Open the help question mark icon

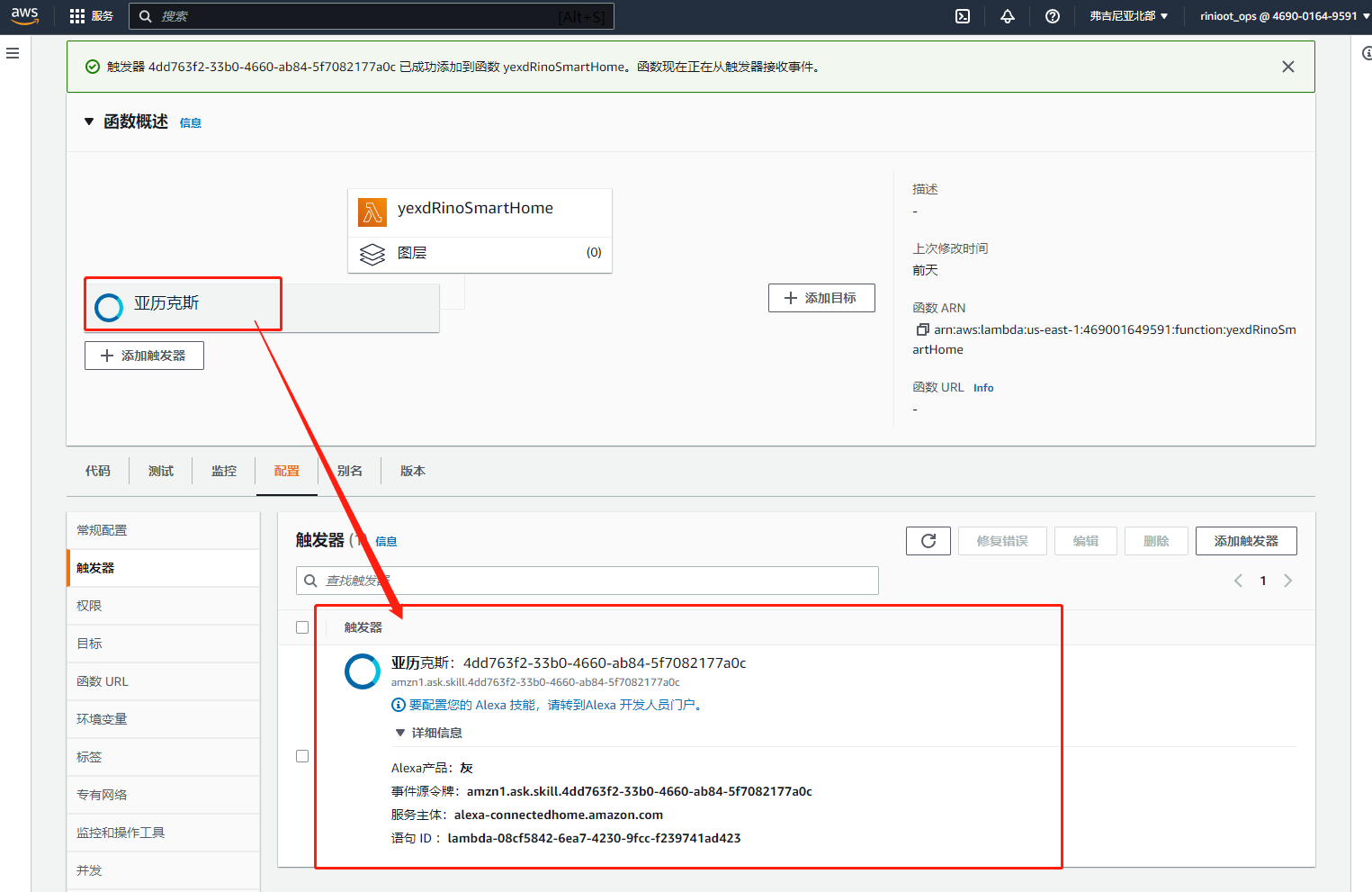point(1053,16)
